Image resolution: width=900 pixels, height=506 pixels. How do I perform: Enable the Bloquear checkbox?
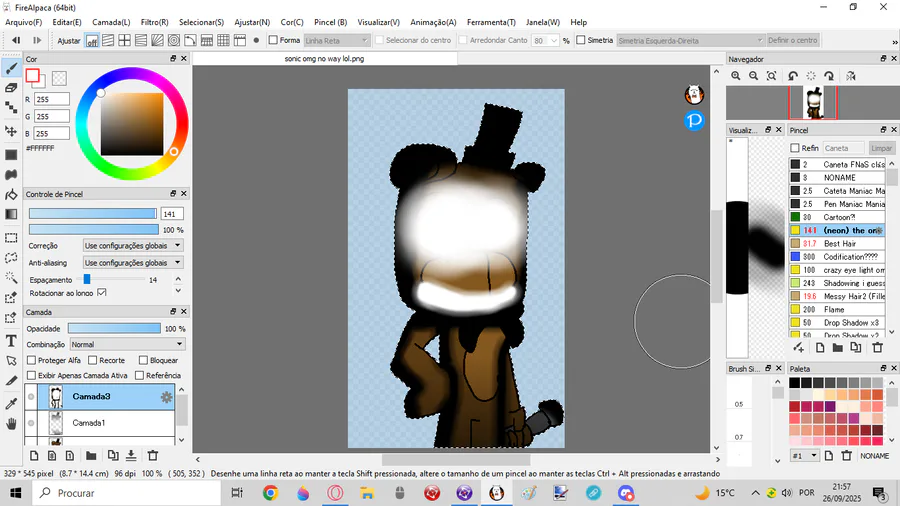coord(143,360)
